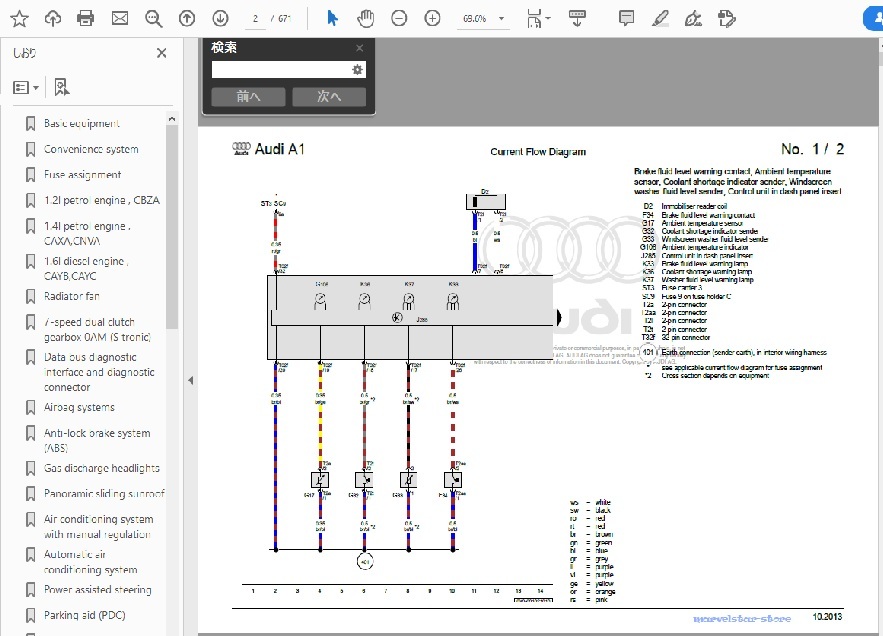Open the Panoramic sliding sunroof bookmark
Image resolution: width=883 pixels, height=636 pixels.
pyautogui.click(x=104, y=493)
